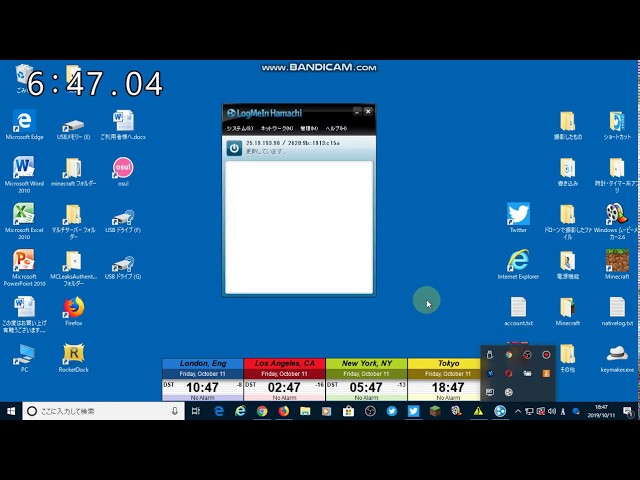This screenshot has width=640, height=480.
Task: Select the keymaker.exe file
Action: tap(617, 358)
